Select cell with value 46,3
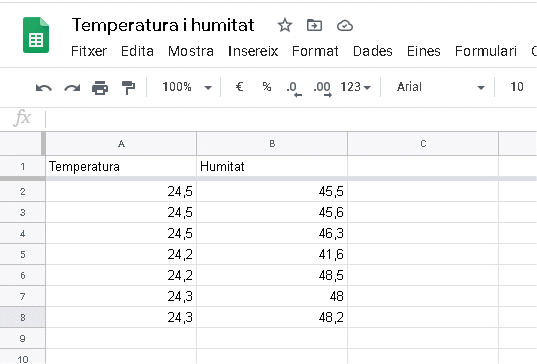The width and height of the screenshot is (537, 364). click(272, 234)
